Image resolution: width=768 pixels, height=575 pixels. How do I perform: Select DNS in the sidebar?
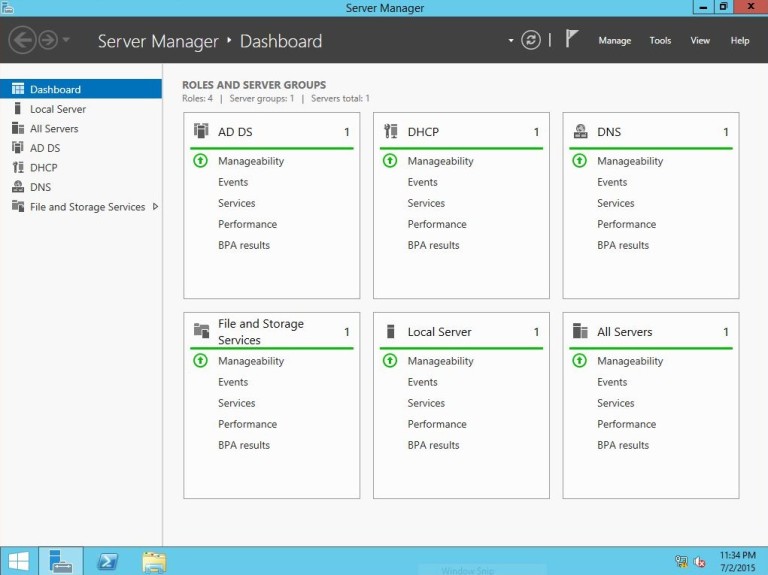[x=81, y=187]
